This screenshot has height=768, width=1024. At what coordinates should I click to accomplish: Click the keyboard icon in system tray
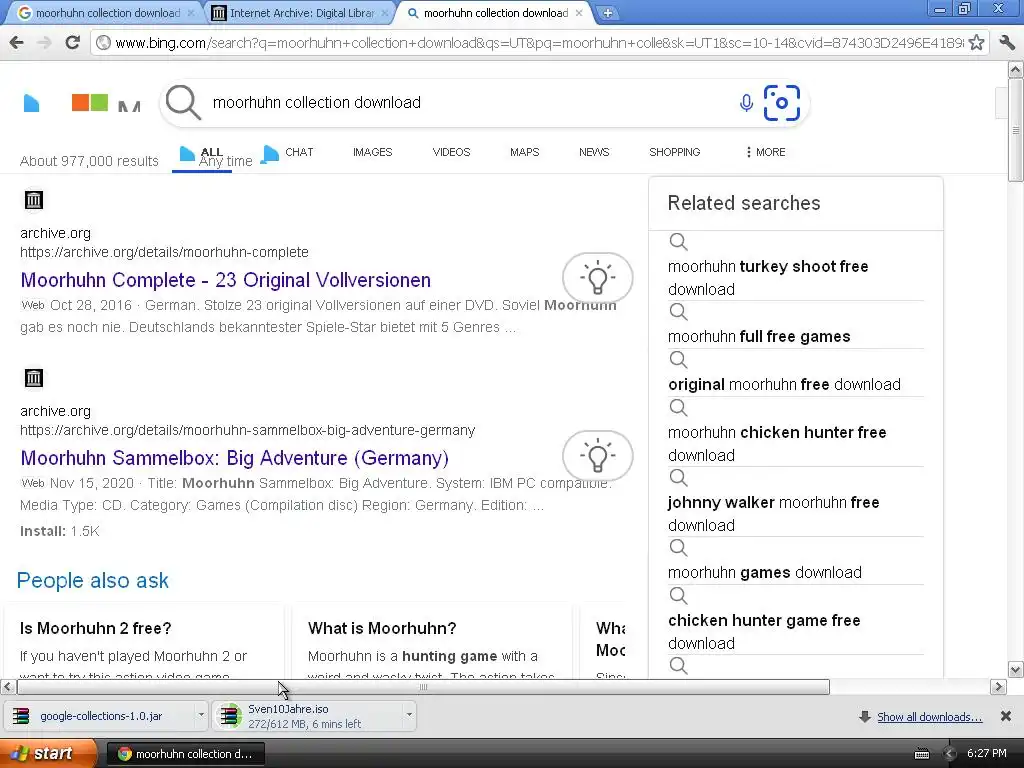pos(921,754)
